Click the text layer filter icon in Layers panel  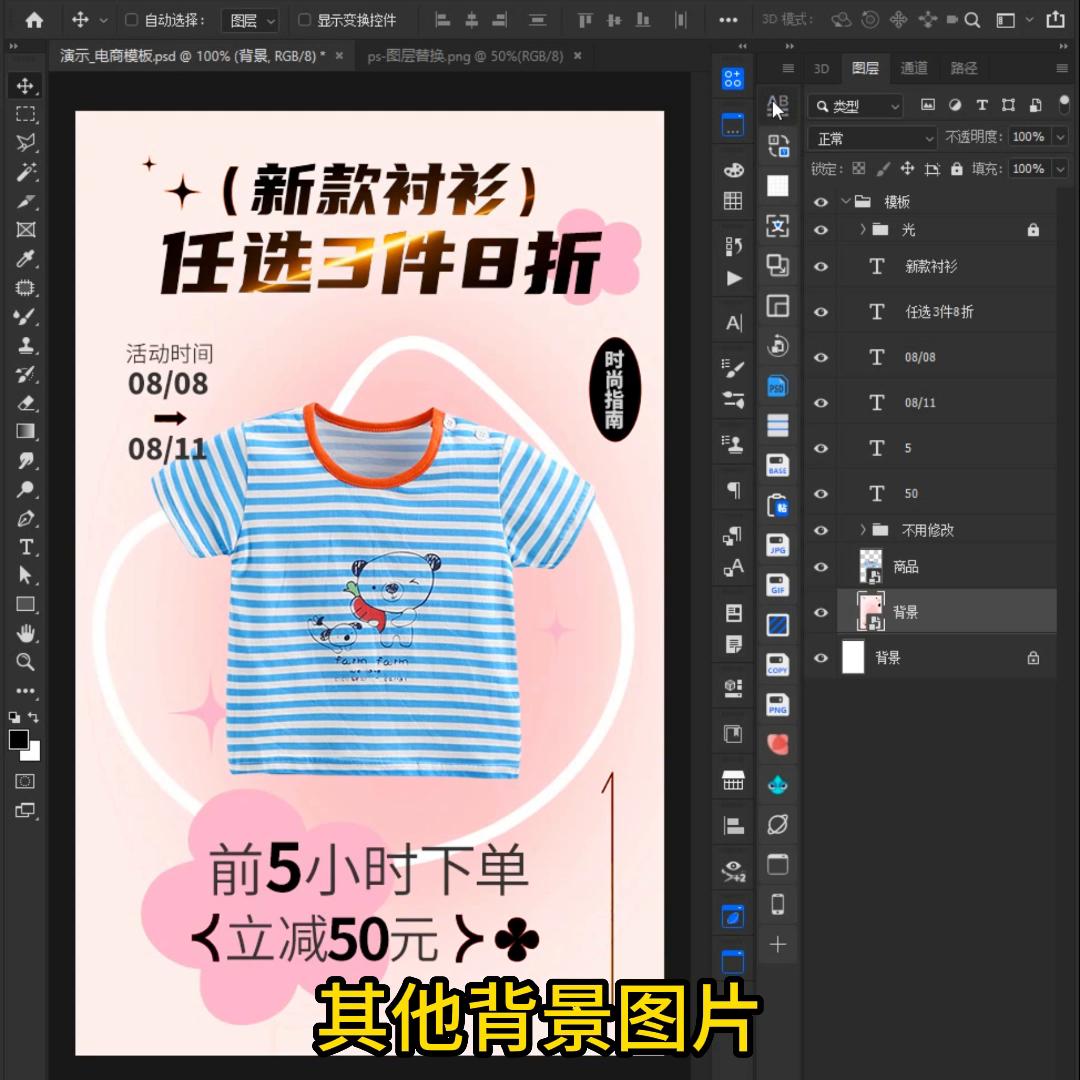click(x=982, y=105)
